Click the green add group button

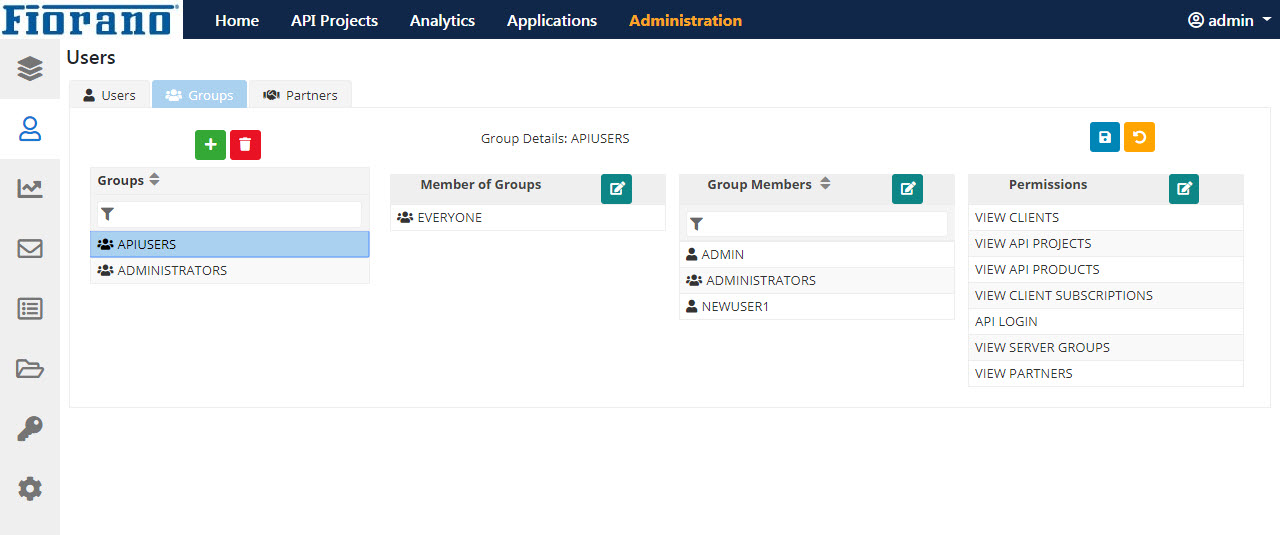coord(210,145)
